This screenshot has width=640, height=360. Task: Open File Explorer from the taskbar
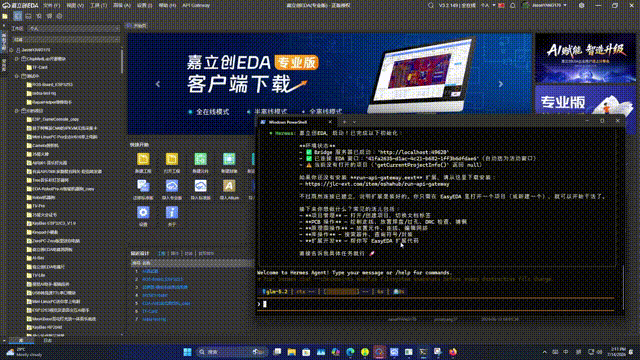pyautogui.click(x=291, y=352)
